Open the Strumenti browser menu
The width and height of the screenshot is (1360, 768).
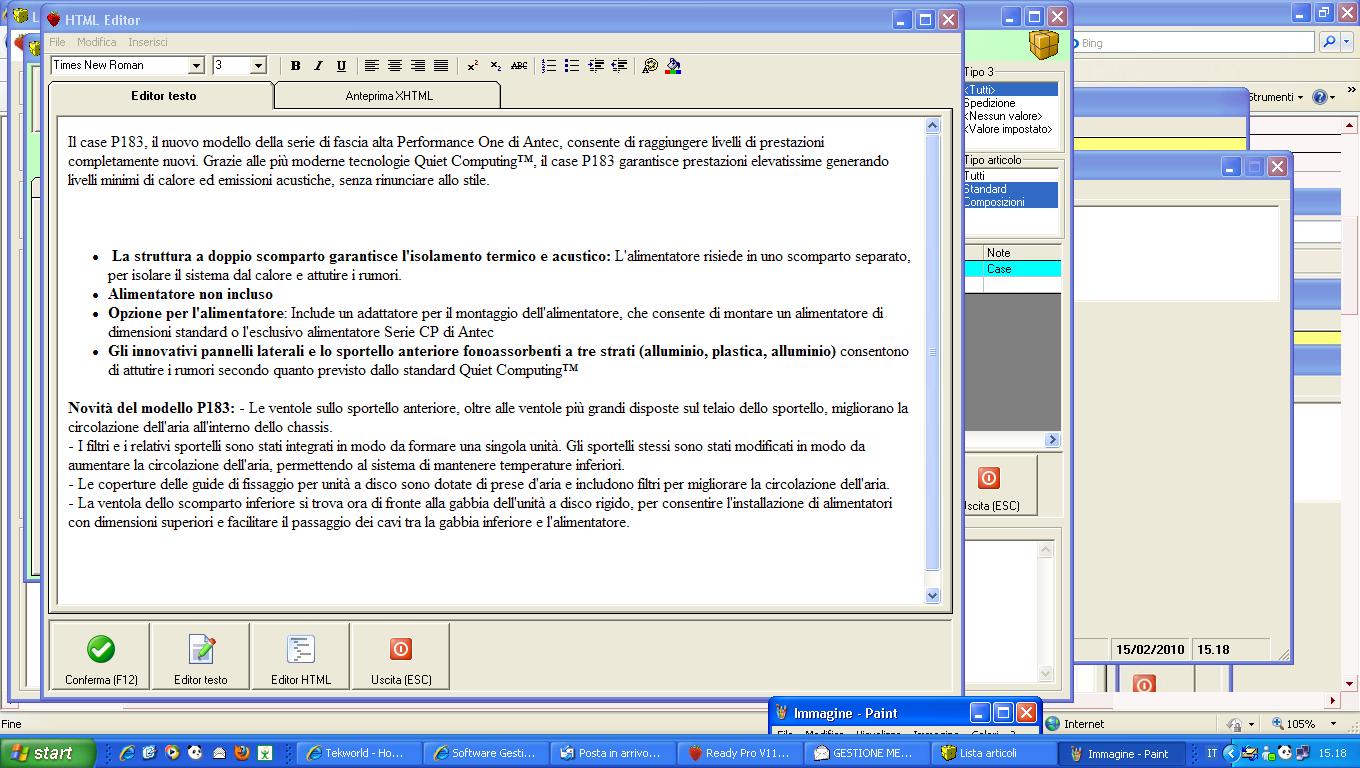tap(1276, 97)
